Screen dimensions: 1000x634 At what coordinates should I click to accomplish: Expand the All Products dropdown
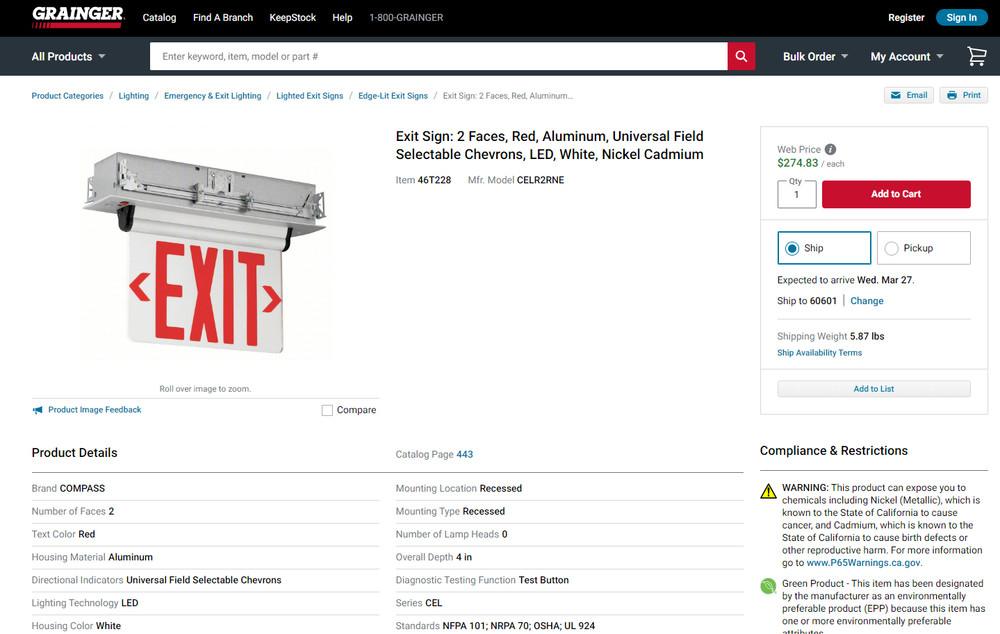pos(68,56)
